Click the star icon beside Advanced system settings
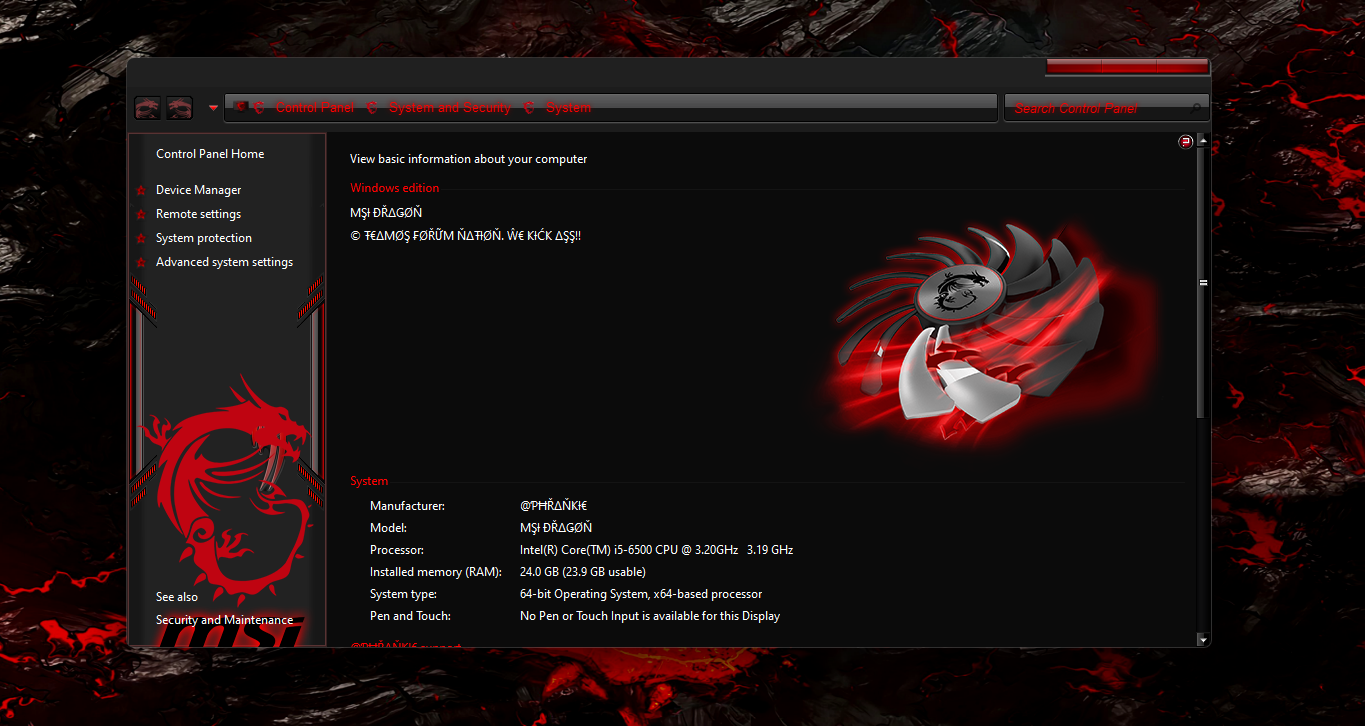This screenshot has height=726, width=1365. [x=141, y=262]
